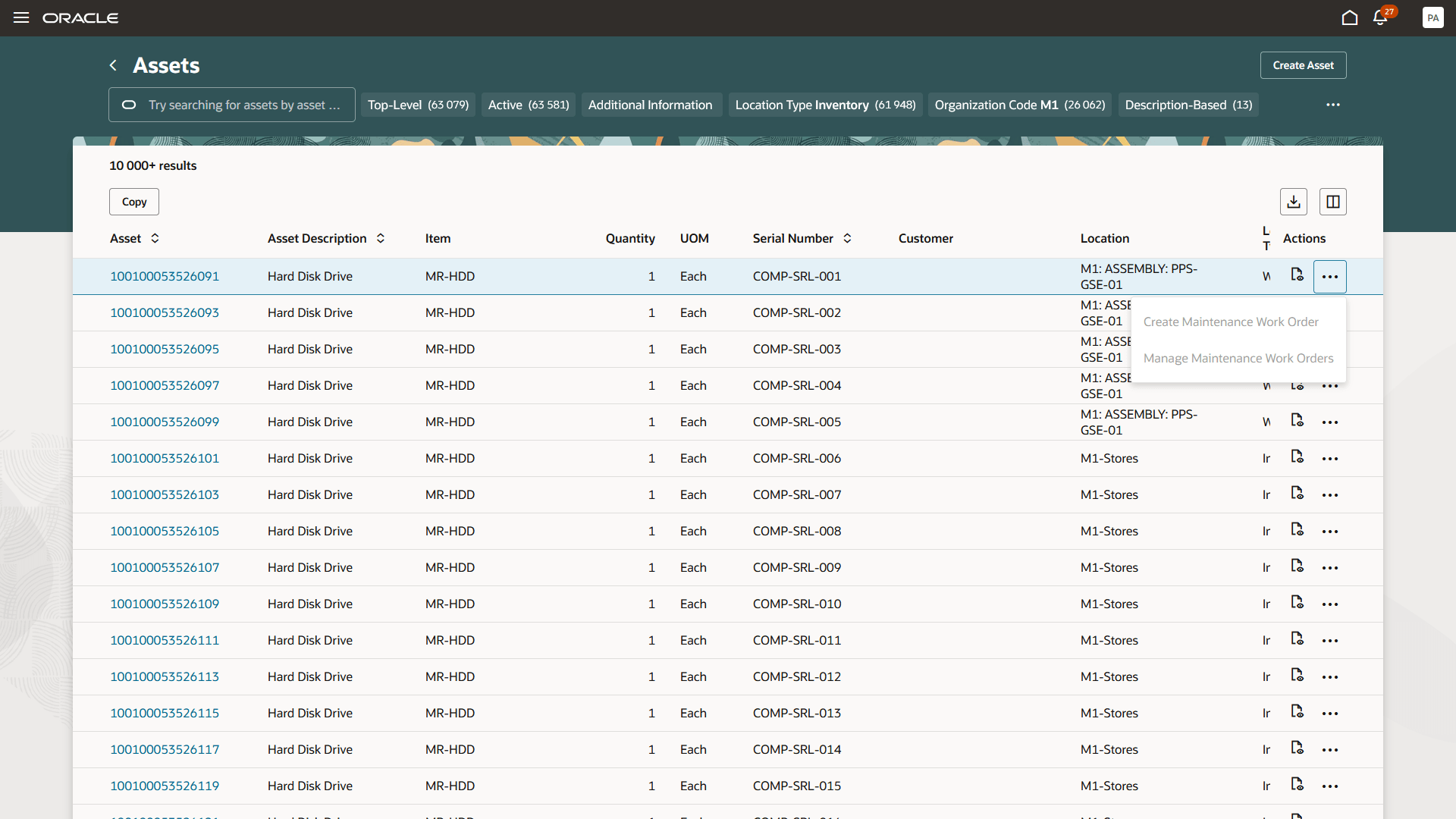Toggle the Additional Information filter chip

(x=650, y=105)
